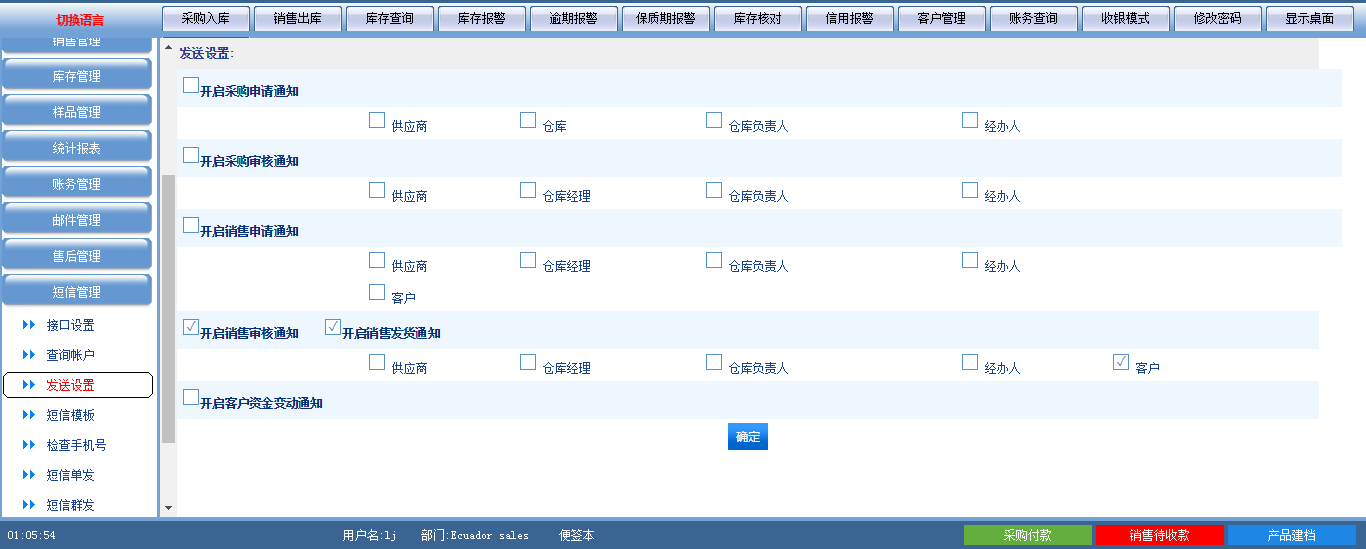
Task: Click arrow icon beside 短信单发
Action: click(28, 475)
